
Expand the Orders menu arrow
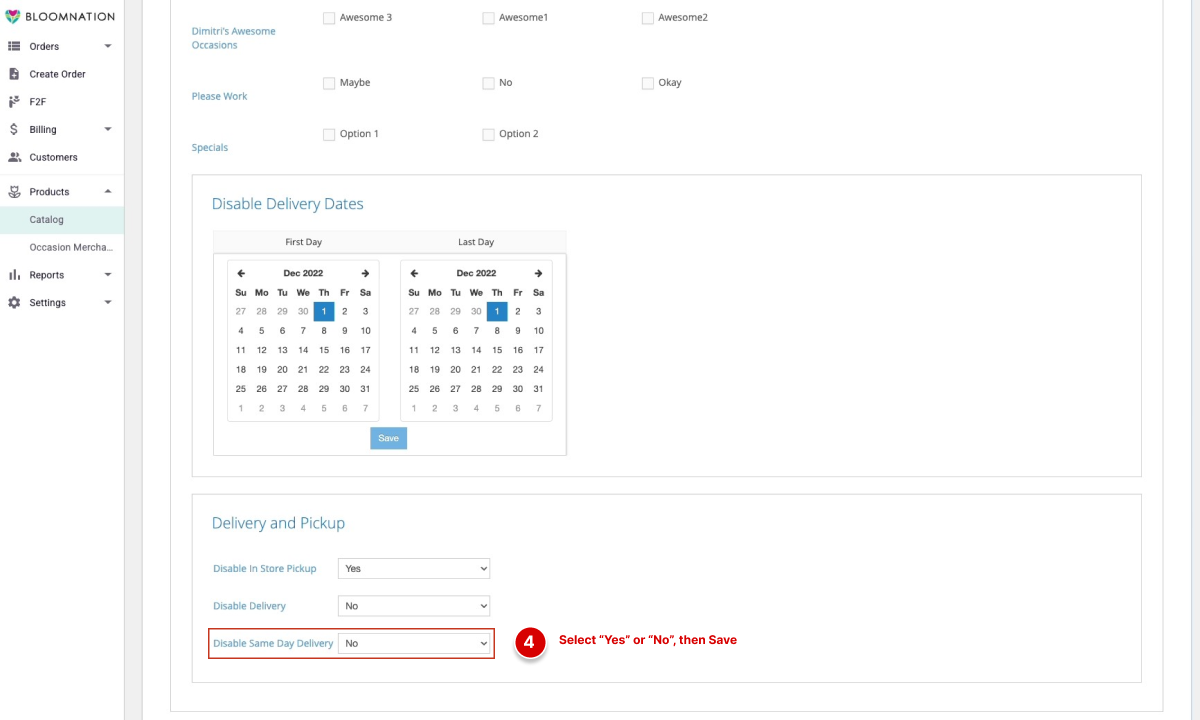point(108,46)
